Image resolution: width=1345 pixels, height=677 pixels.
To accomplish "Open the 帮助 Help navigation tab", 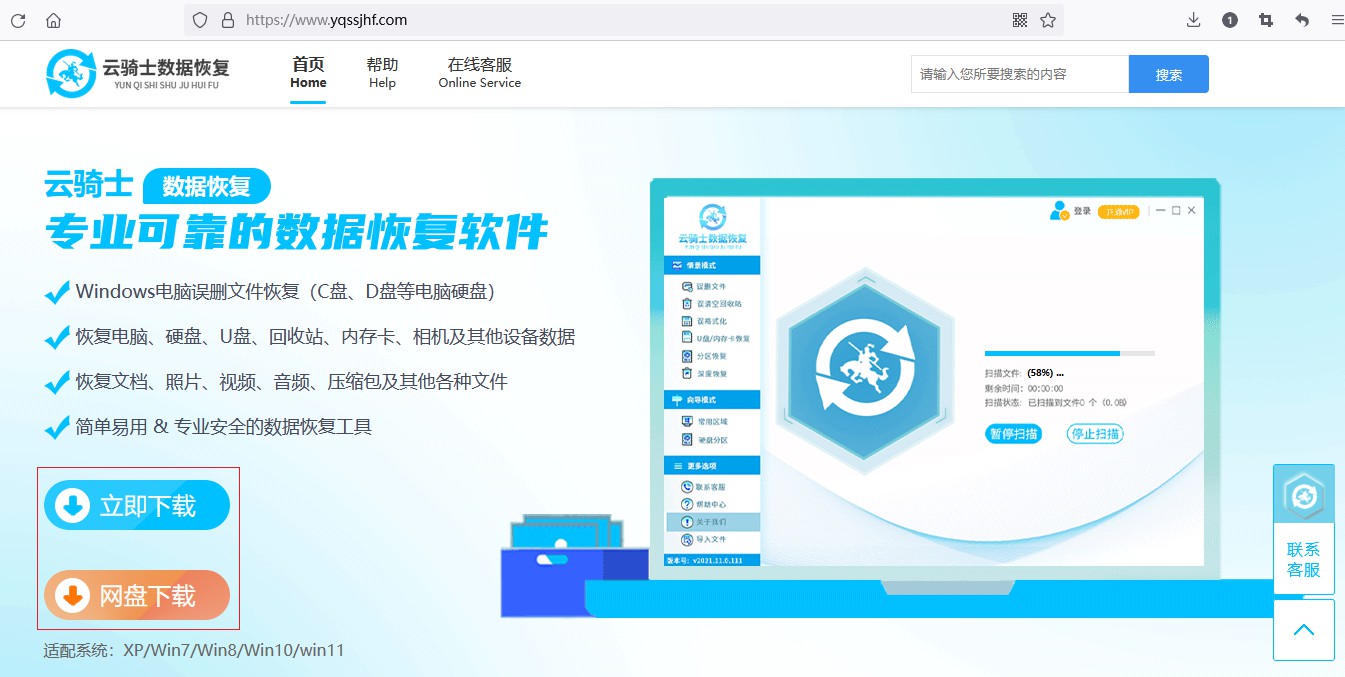I will point(382,73).
